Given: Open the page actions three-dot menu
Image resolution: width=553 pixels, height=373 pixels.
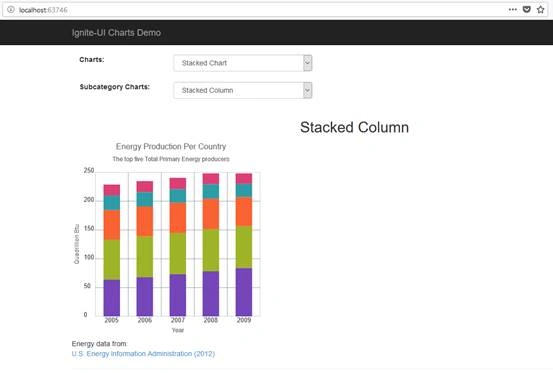Looking at the screenshot, I should click(513, 10).
